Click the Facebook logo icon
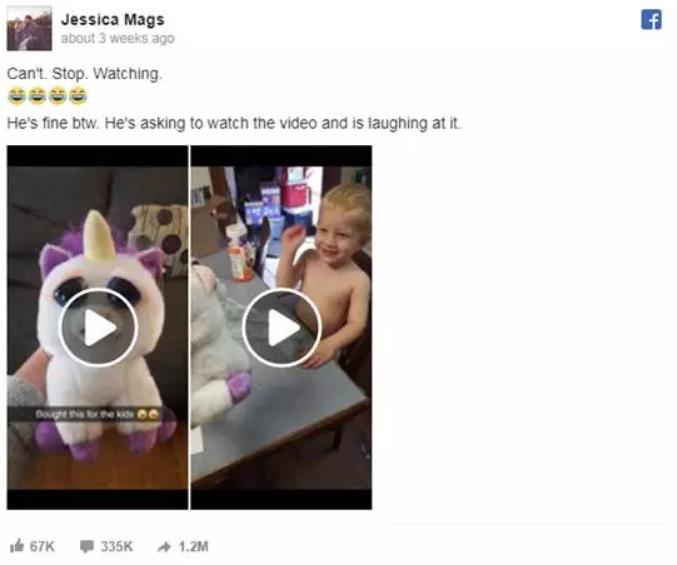Image resolution: width=677 pixels, height=565 pixels. pos(651,20)
